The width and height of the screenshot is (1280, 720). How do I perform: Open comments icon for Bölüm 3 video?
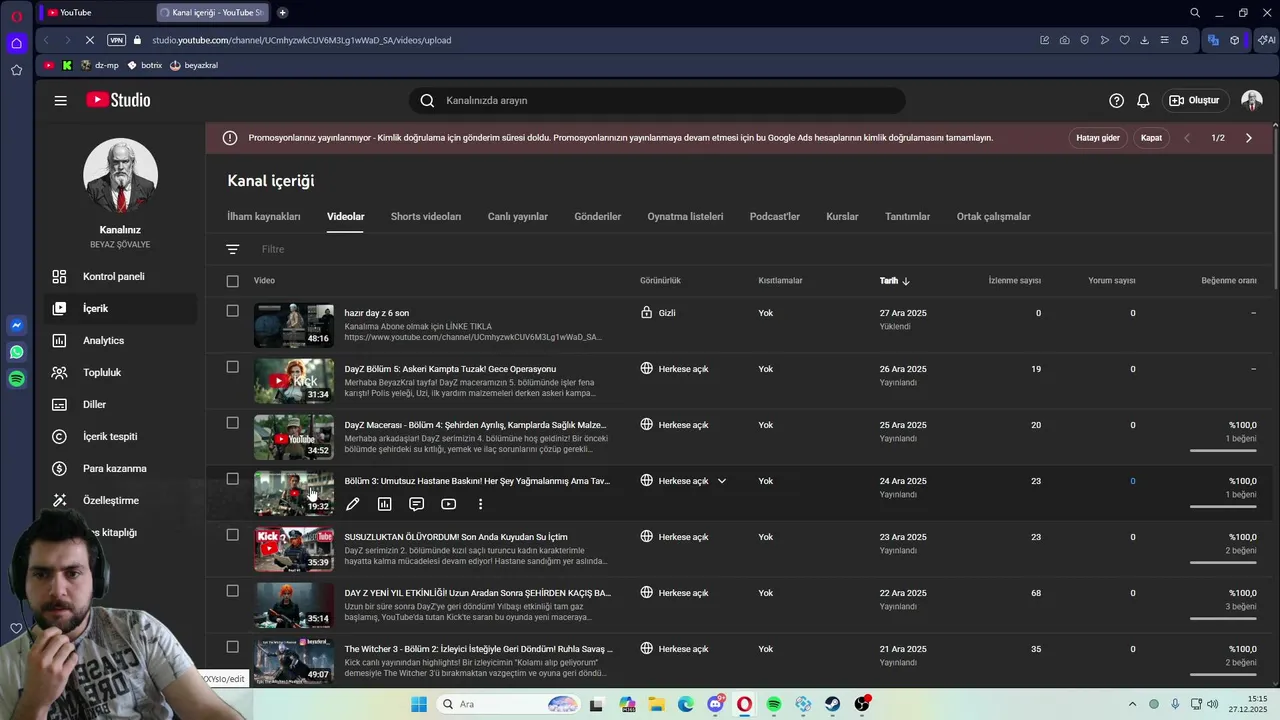[417, 504]
